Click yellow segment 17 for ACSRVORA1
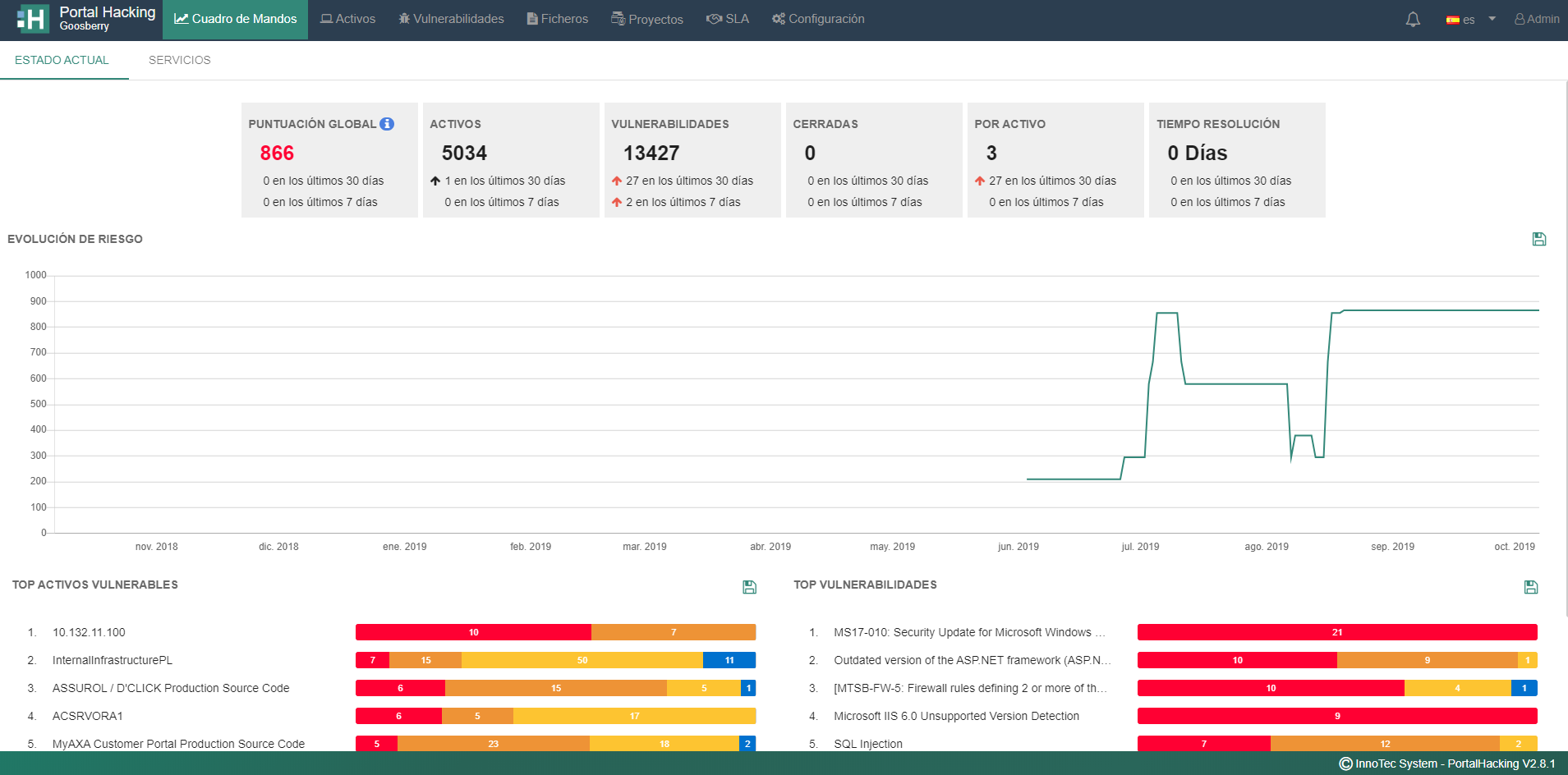This screenshot has height=775, width=1568. [634, 716]
